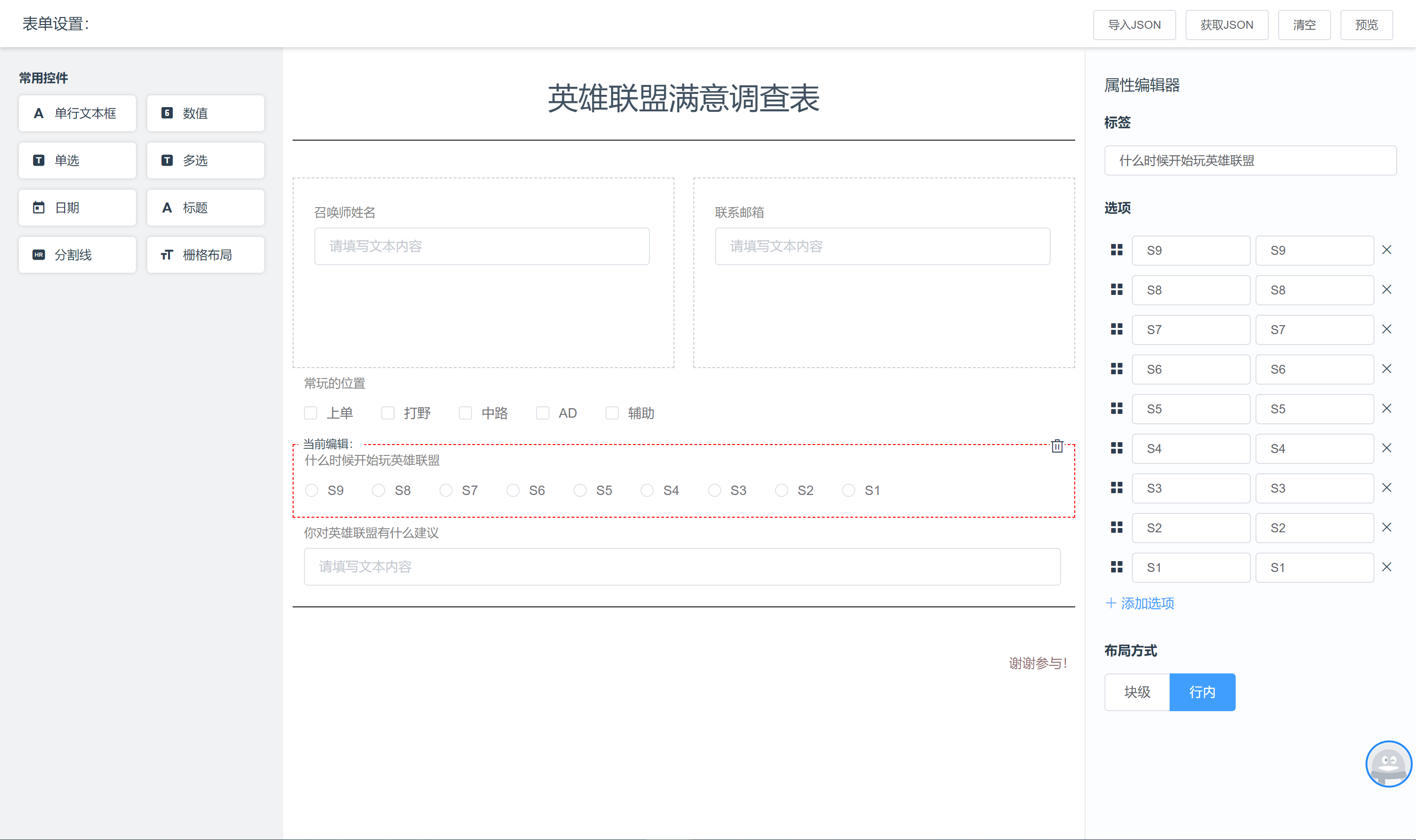
Task: Add a 单行文本框 control
Action: point(77,113)
